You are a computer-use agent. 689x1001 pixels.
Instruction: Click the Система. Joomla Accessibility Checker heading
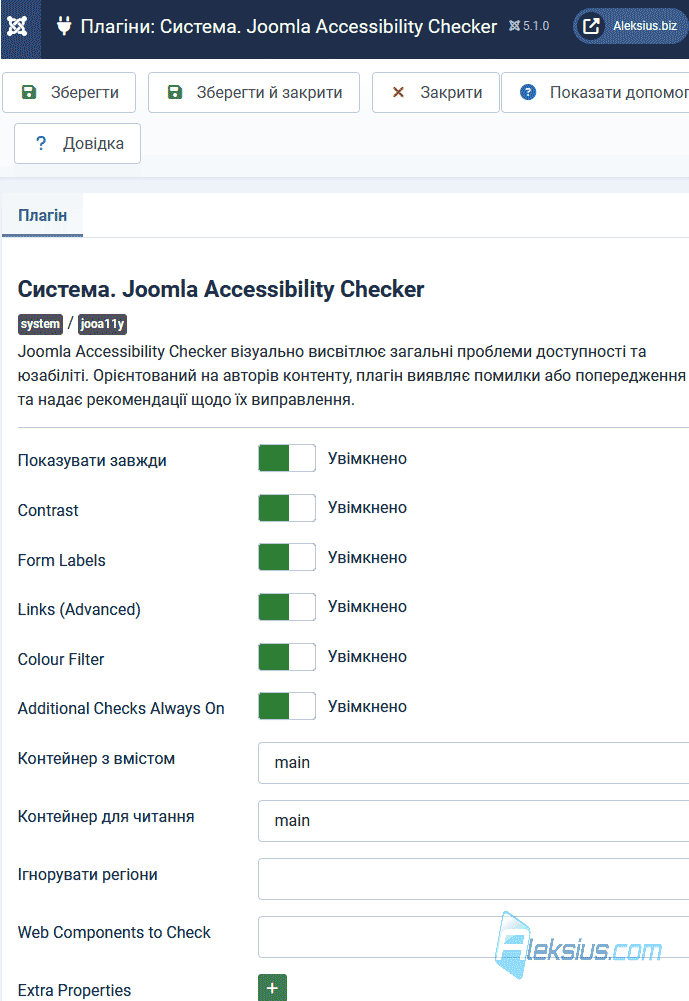(x=221, y=289)
